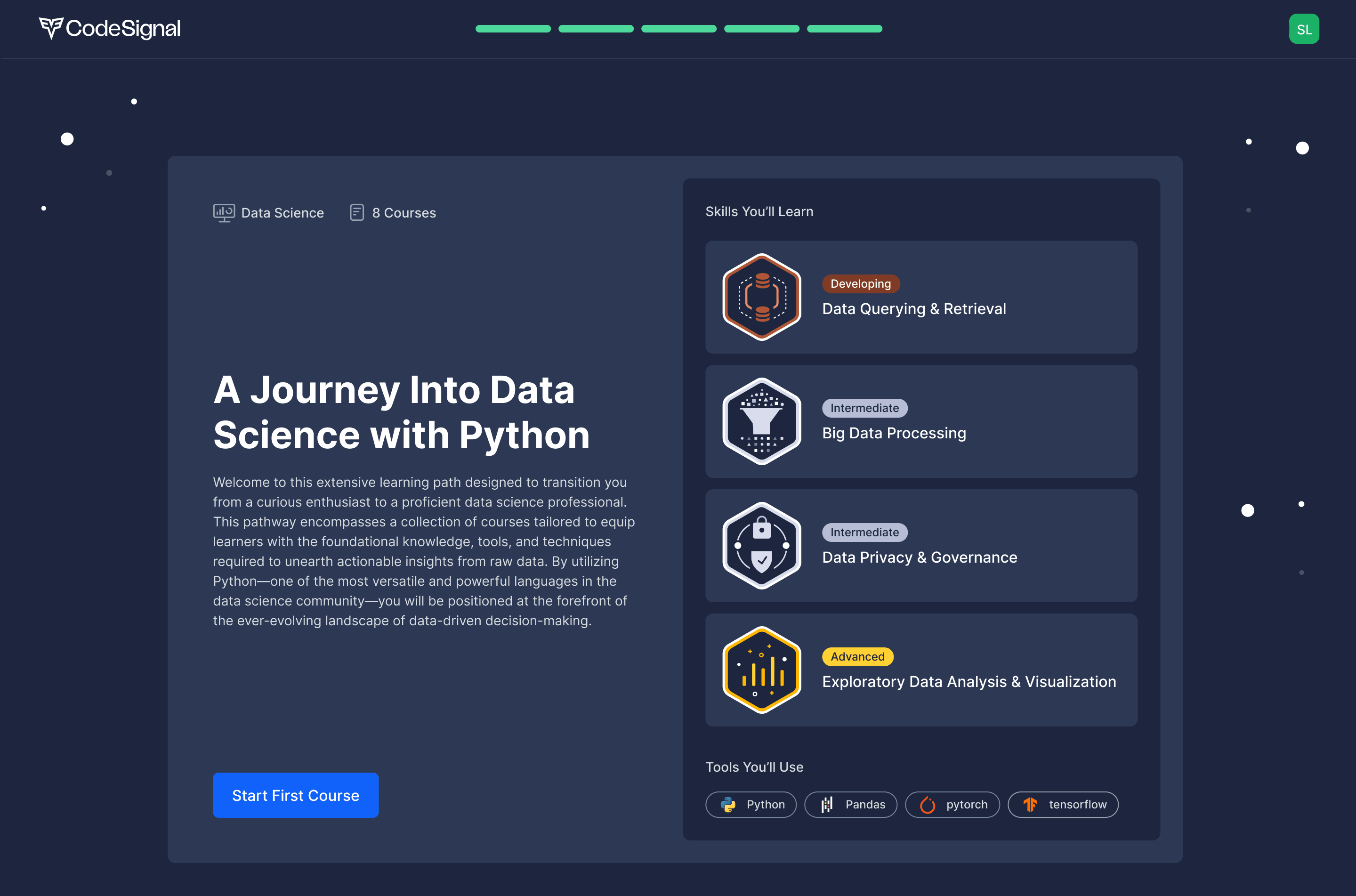Open the Big Data Processing skill card

(x=921, y=421)
